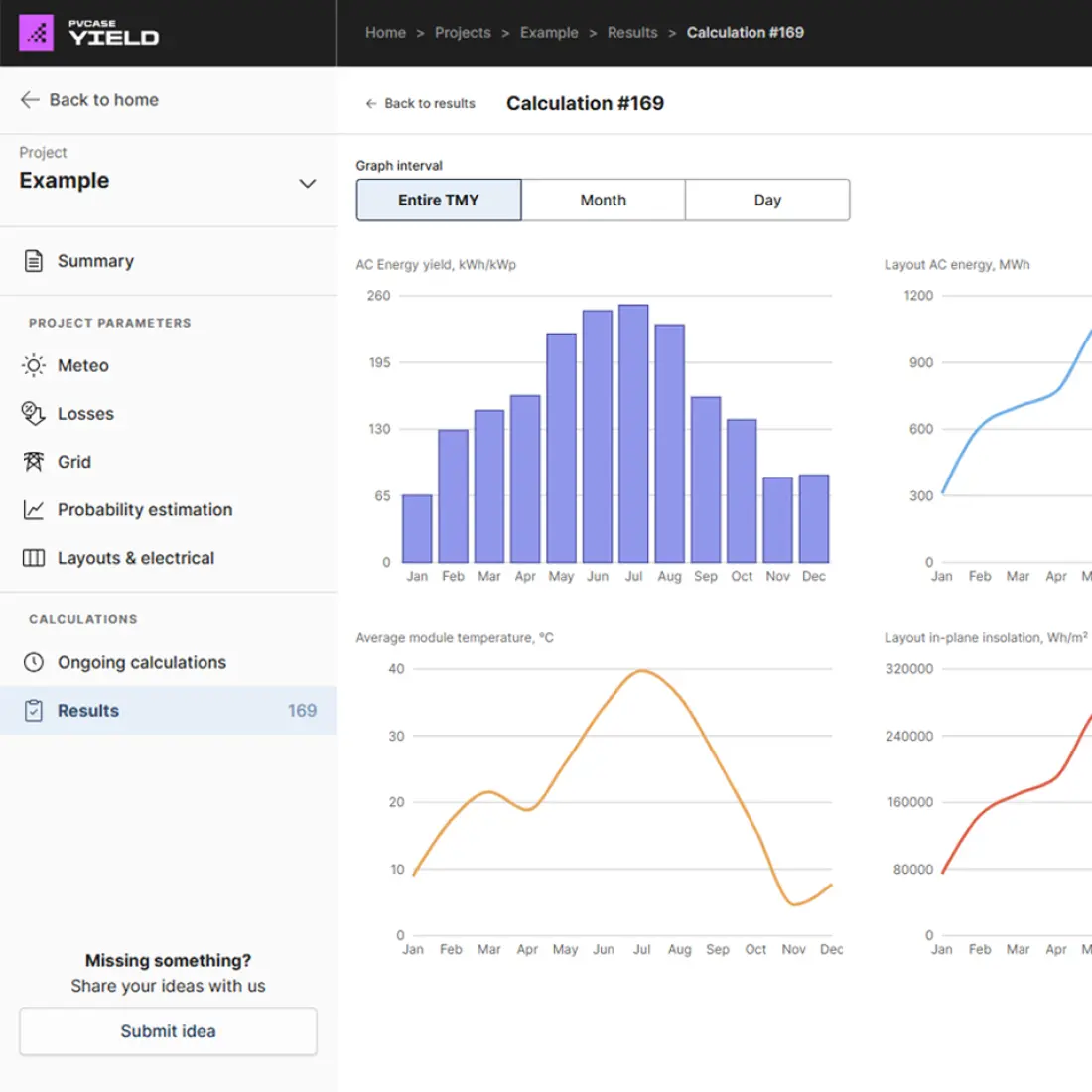This screenshot has height=1092, width=1092.
Task: Select the Entire TMY graph interval
Action: 438,200
